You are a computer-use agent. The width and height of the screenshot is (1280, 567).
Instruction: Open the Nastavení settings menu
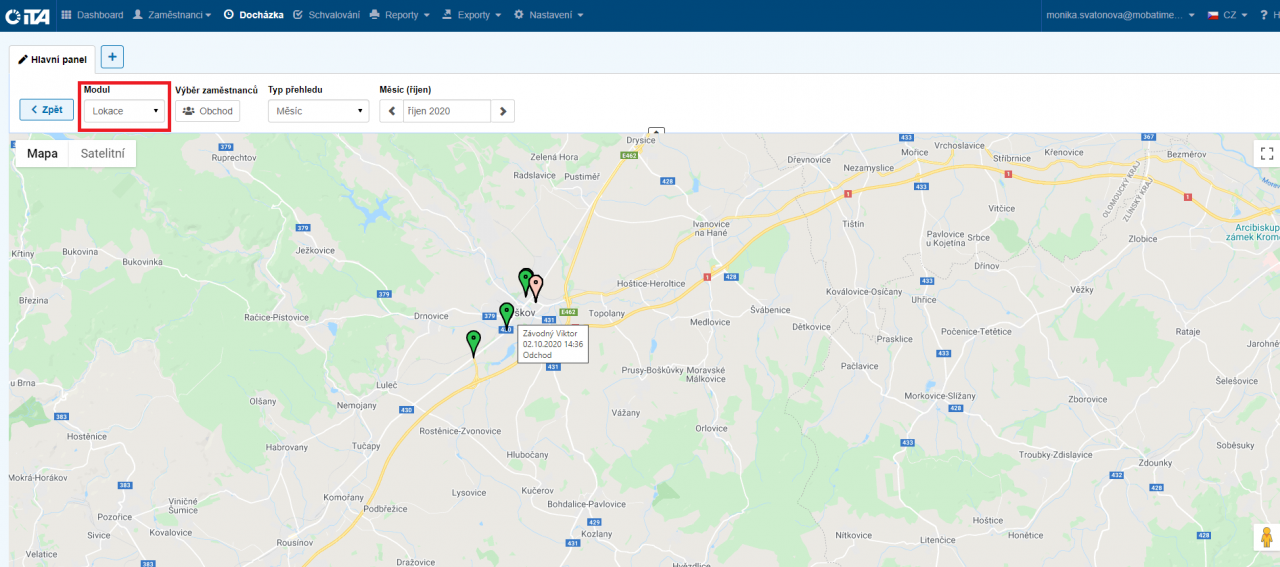pos(548,15)
